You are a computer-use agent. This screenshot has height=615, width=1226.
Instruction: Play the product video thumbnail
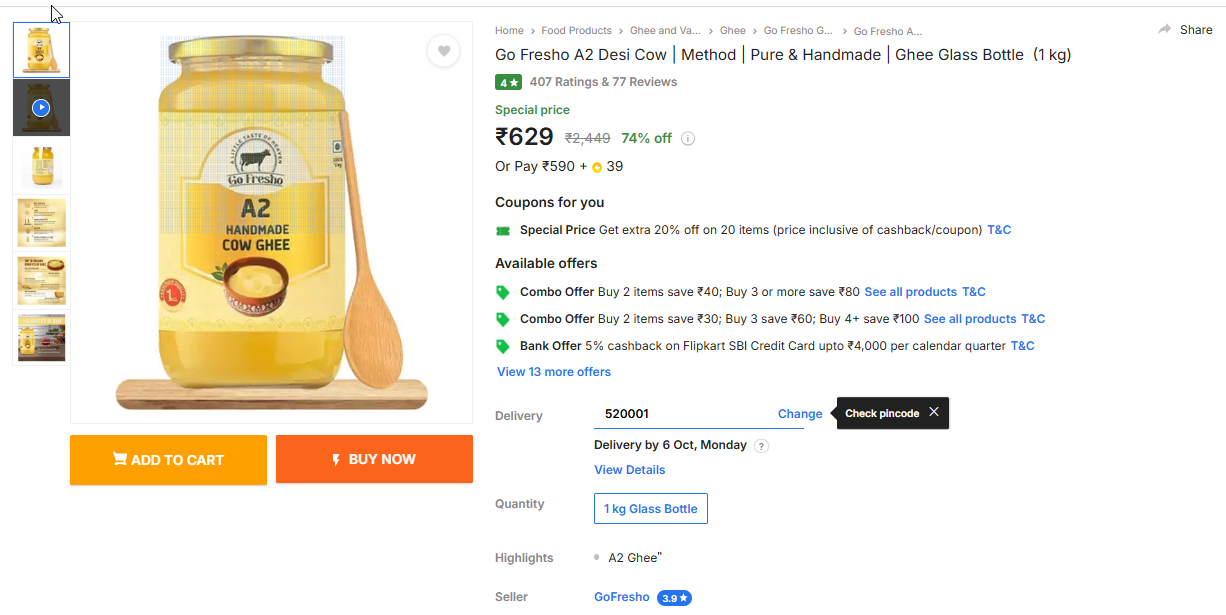pyautogui.click(x=41, y=107)
